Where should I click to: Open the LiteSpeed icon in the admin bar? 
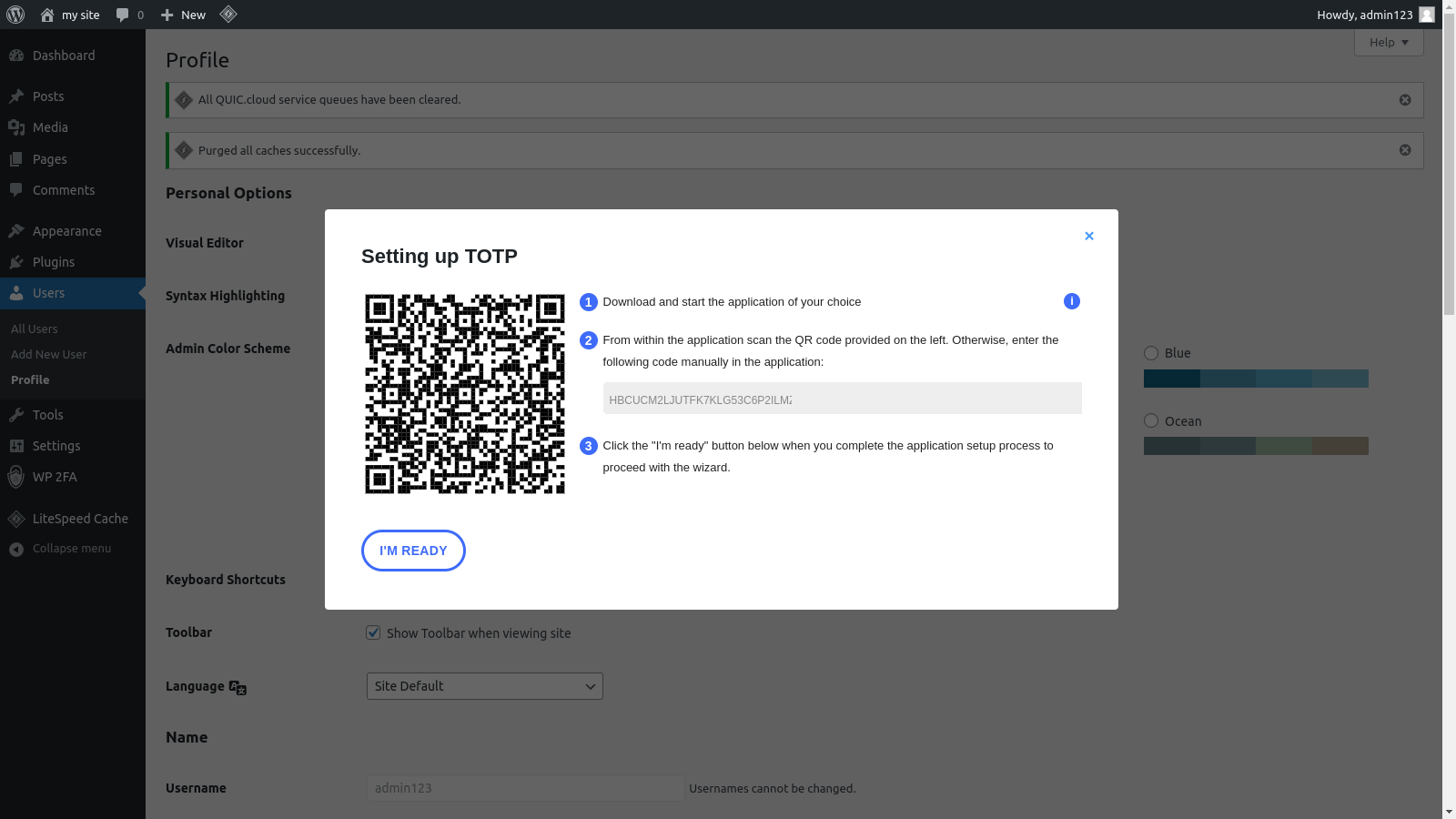[x=227, y=15]
